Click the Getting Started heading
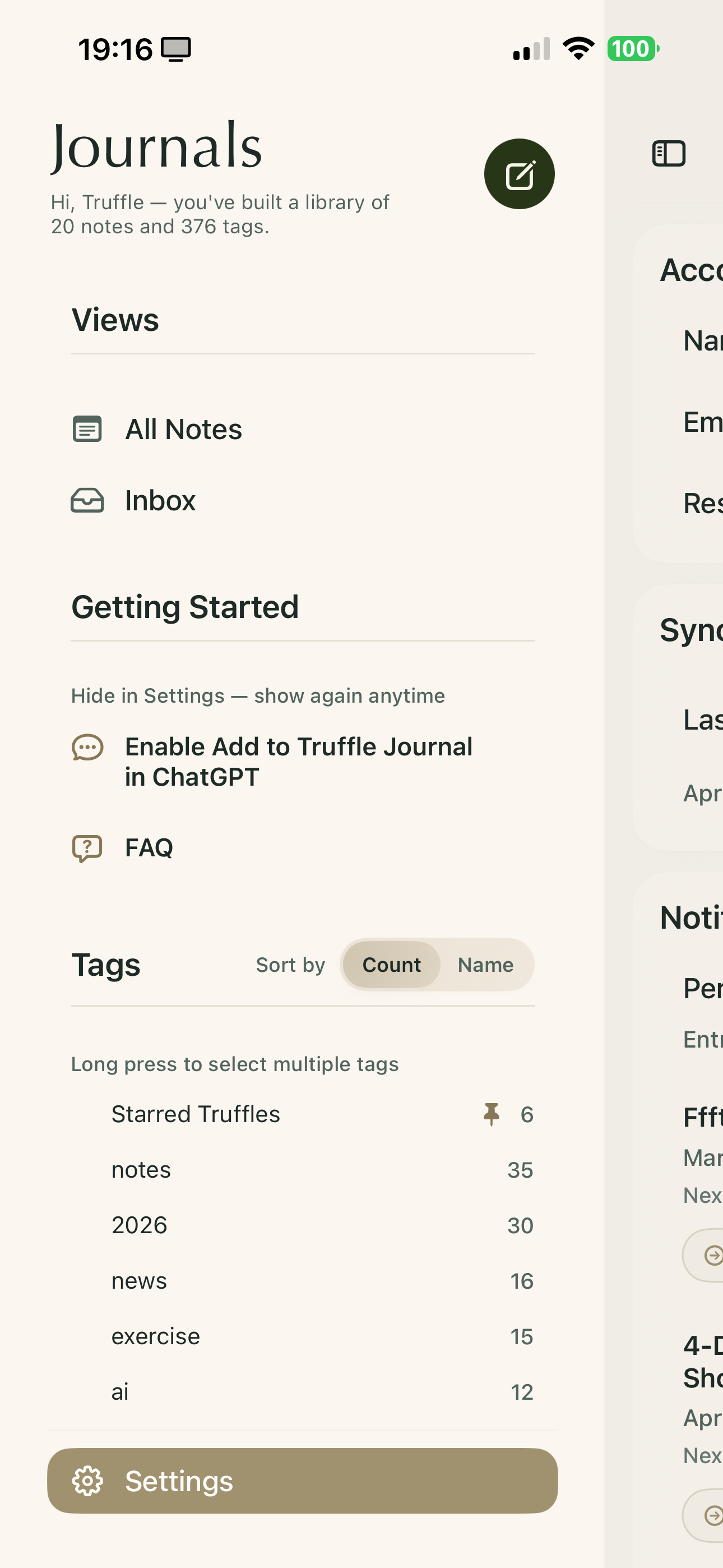Image resolution: width=723 pixels, height=1568 pixels. pyautogui.click(x=185, y=607)
